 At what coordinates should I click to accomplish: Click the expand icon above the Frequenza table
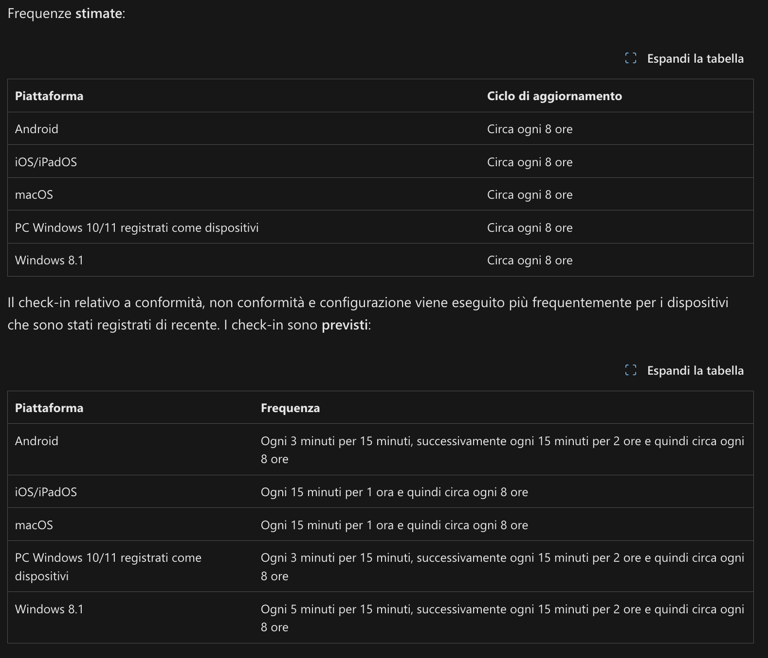pyautogui.click(x=630, y=370)
